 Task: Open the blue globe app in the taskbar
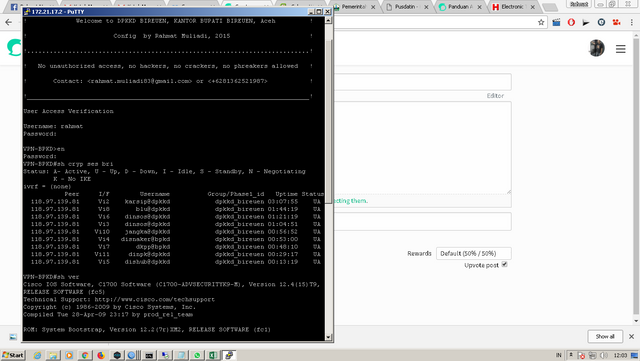[x=132, y=355]
